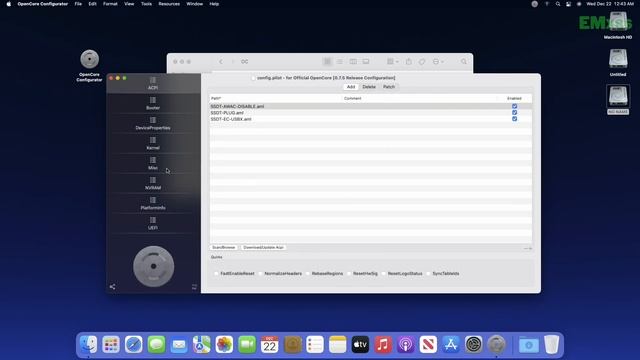This screenshot has height=360, width=640.
Task: Select the SSDT-PLUG.aml row
Action: [x=371, y=112]
